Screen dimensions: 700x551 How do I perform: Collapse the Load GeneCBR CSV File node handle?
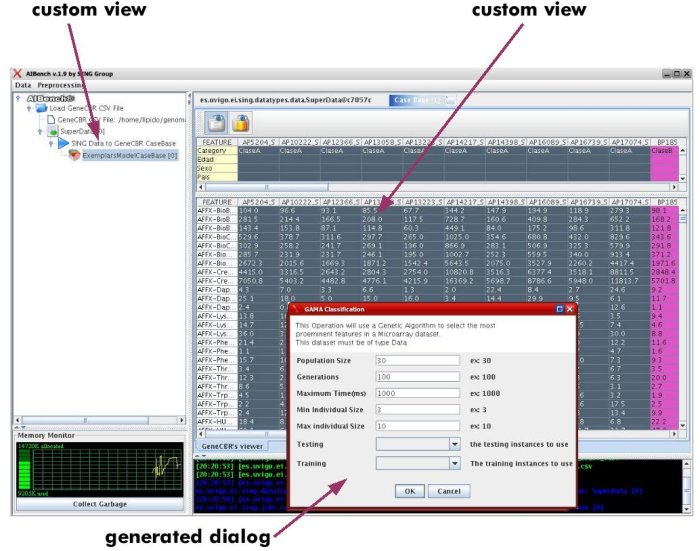tap(29, 109)
